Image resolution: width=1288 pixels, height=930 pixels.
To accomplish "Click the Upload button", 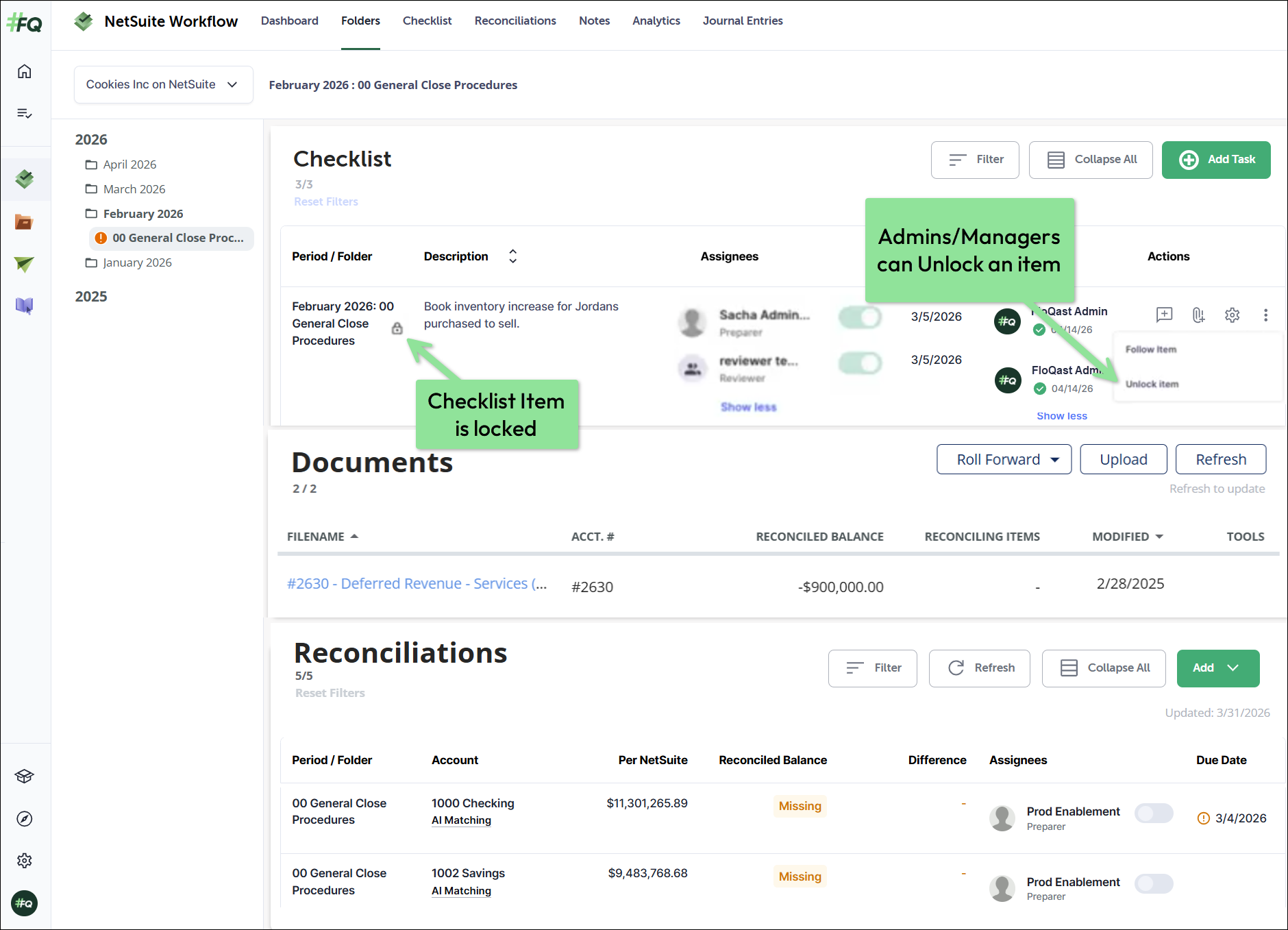I will (1124, 459).
